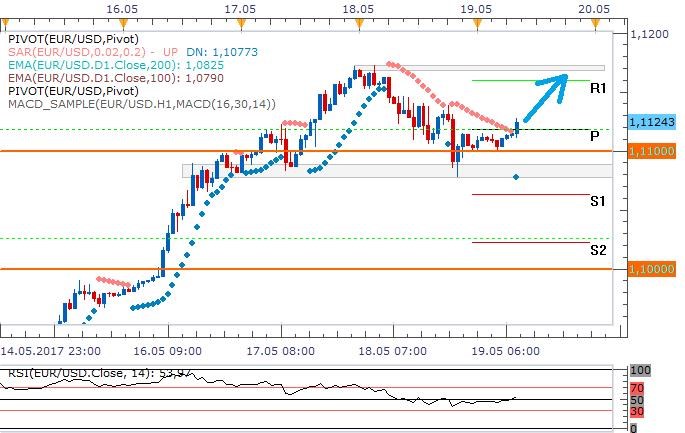This screenshot has width=685, height=433.
Task: Click the orange day marker under 20.05
Action: click(595, 24)
